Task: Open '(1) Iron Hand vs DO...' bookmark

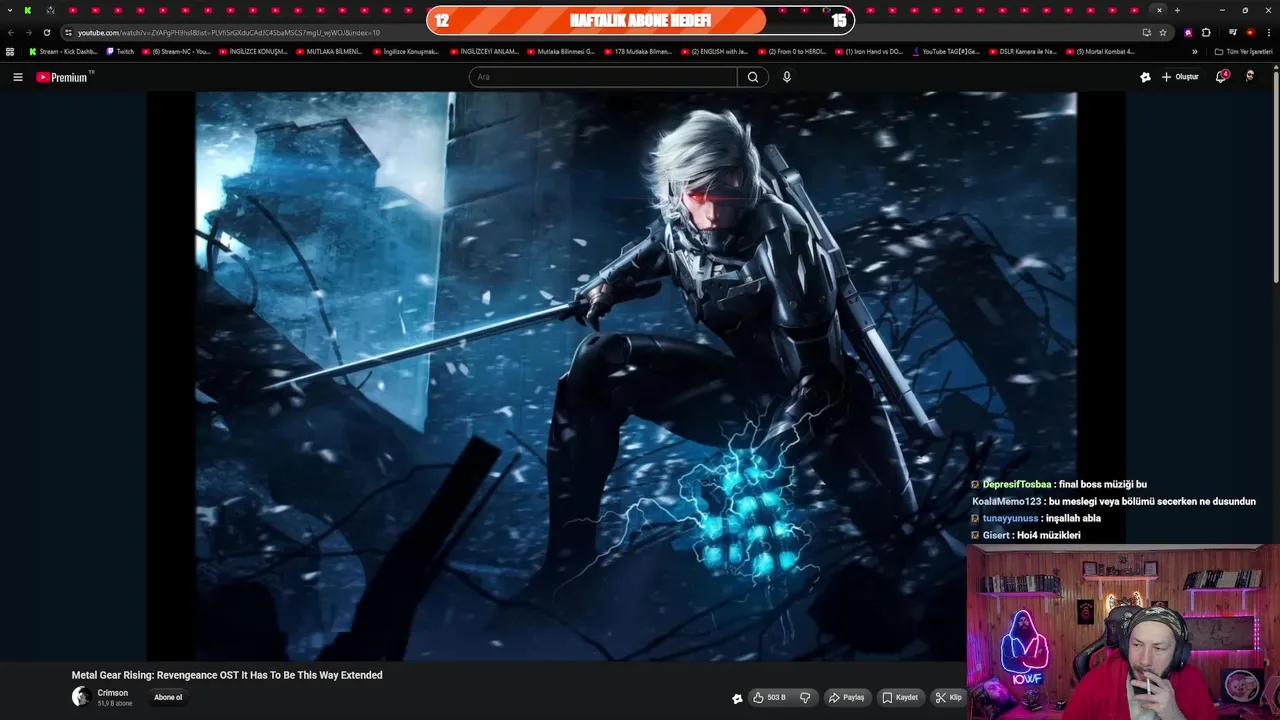Action: point(868,51)
